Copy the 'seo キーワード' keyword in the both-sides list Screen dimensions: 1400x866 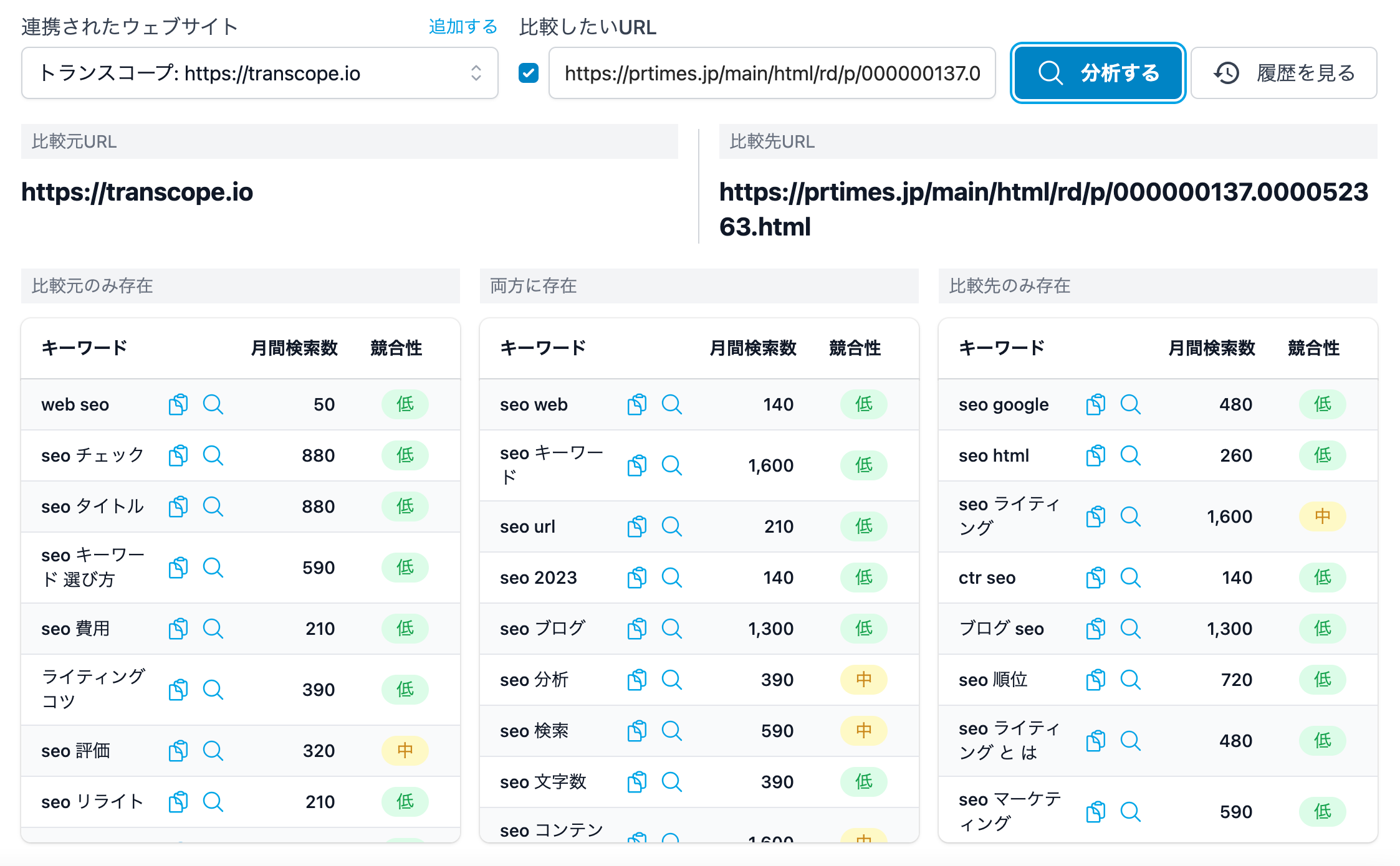(x=637, y=465)
